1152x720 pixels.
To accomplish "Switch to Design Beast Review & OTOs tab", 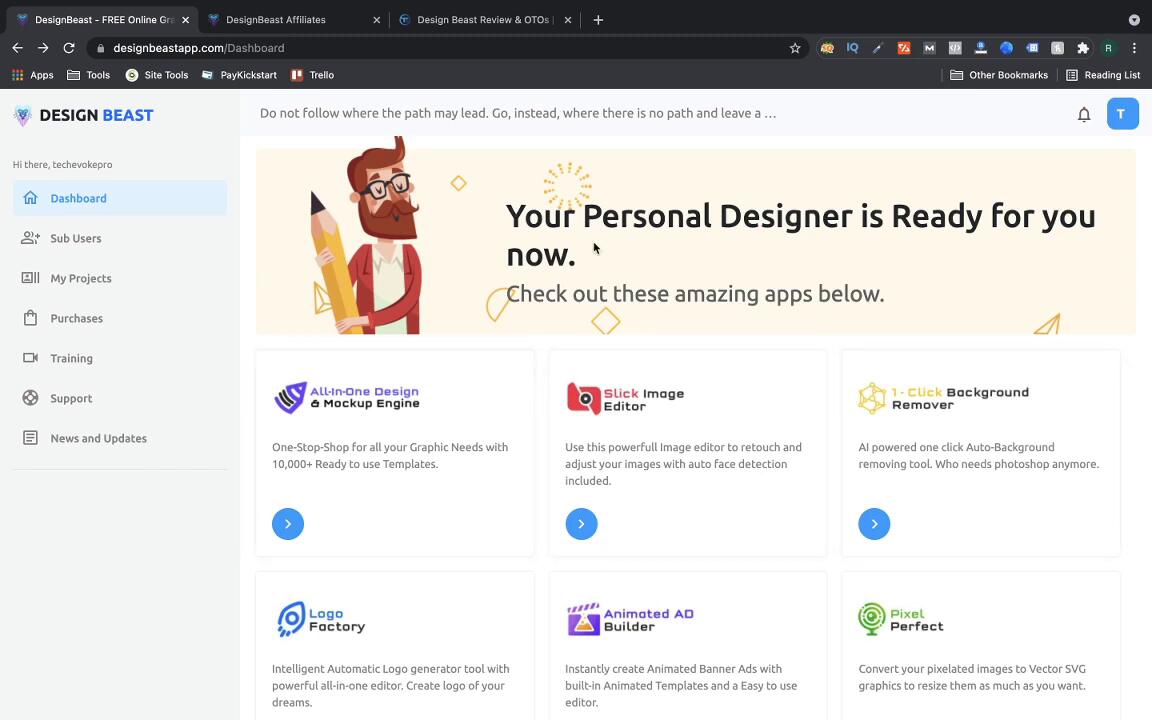I will pyautogui.click(x=483, y=20).
